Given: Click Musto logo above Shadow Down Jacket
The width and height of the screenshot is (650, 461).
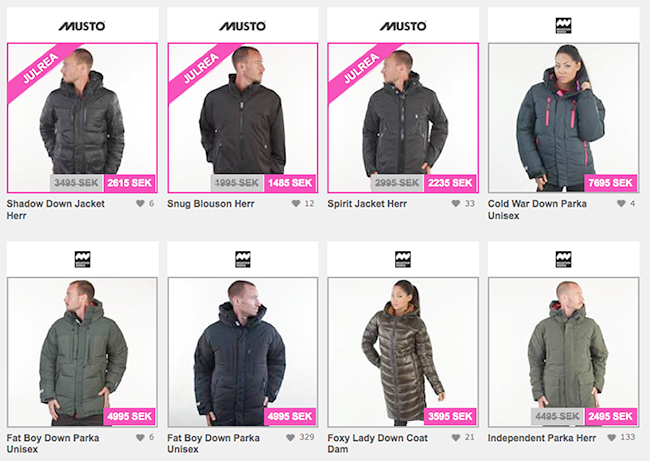Looking at the screenshot, I should (x=82, y=26).
